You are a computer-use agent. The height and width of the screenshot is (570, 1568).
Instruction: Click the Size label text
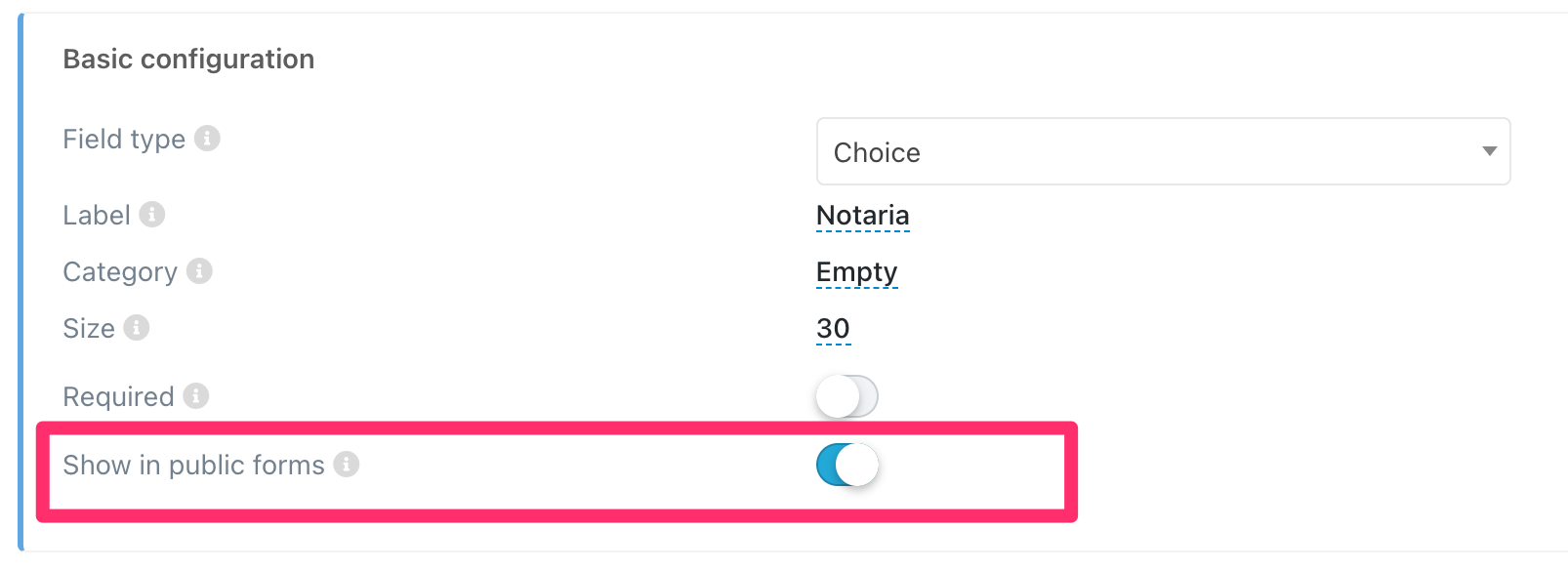pyautogui.click(x=89, y=329)
